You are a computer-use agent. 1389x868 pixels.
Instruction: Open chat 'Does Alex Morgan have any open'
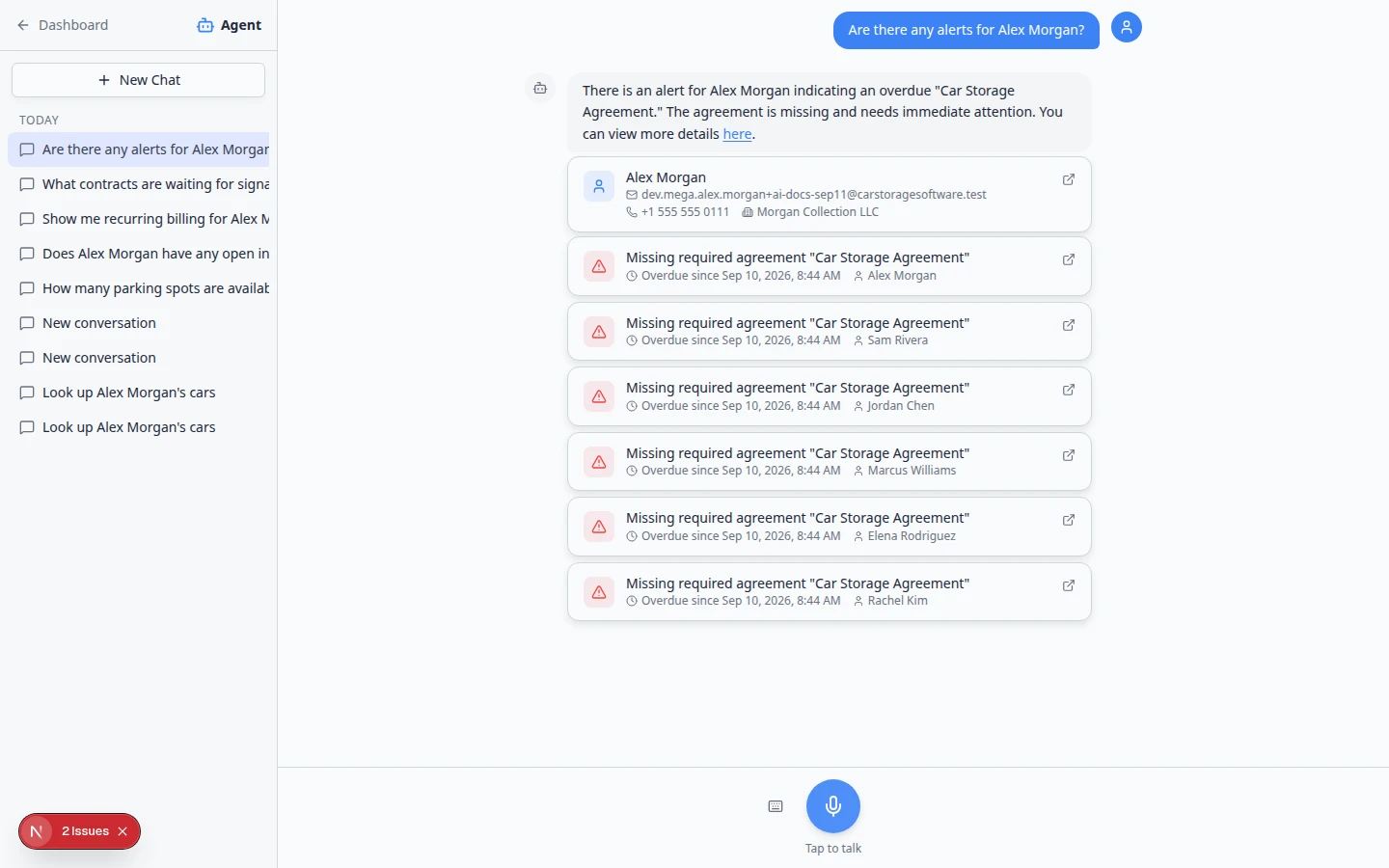pyautogui.click(x=139, y=254)
